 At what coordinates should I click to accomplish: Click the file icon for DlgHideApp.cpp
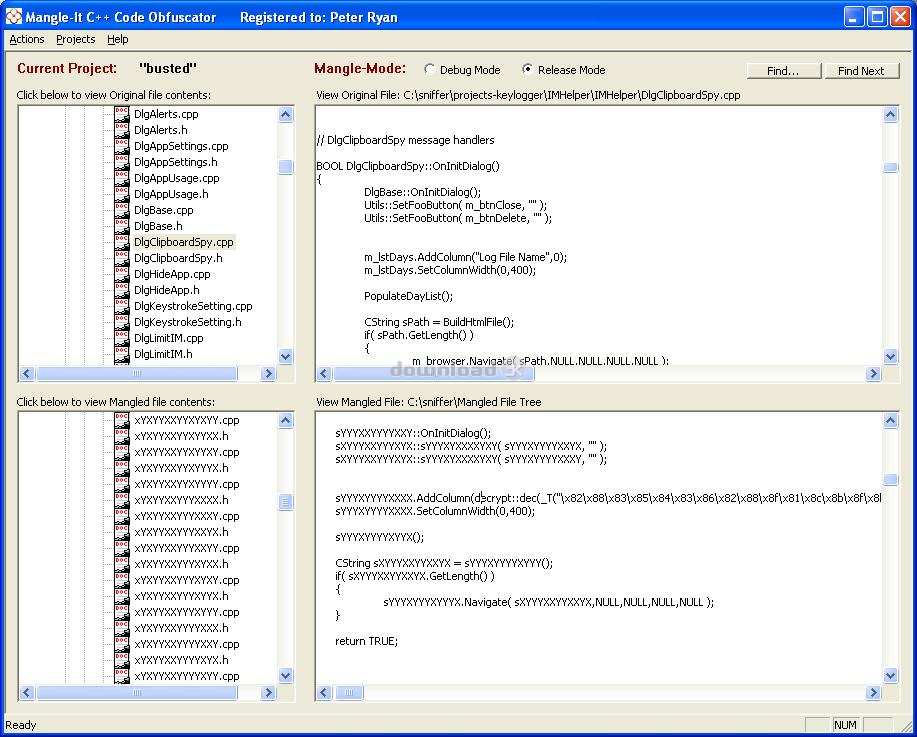(122, 274)
